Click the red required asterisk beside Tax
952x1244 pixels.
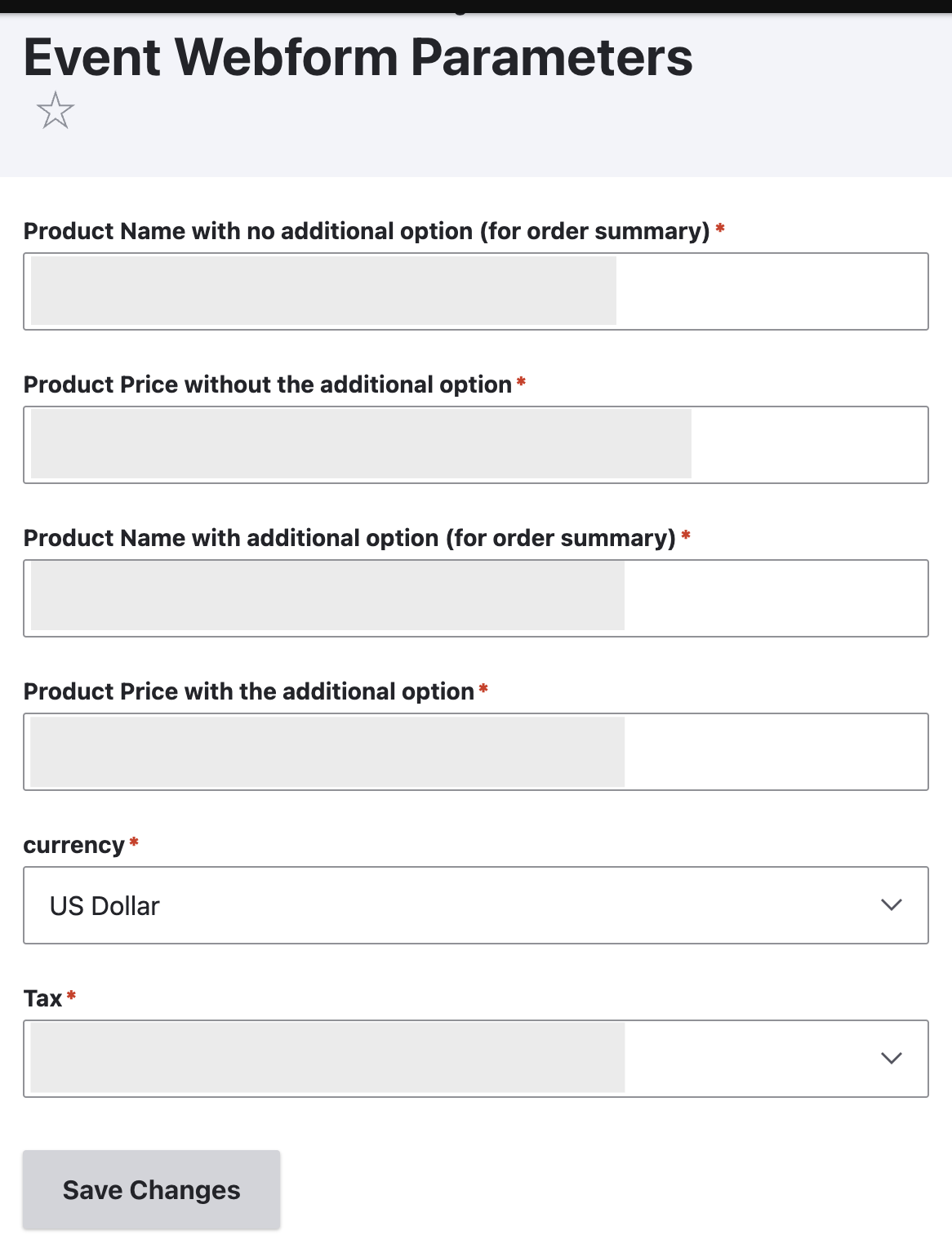pyautogui.click(x=72, y=995)
